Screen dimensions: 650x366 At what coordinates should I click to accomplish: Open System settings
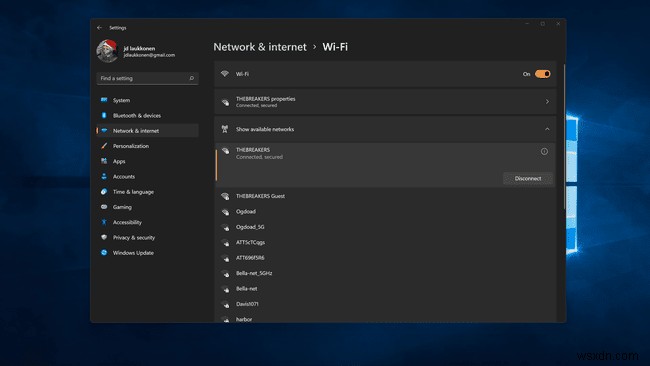148,100
